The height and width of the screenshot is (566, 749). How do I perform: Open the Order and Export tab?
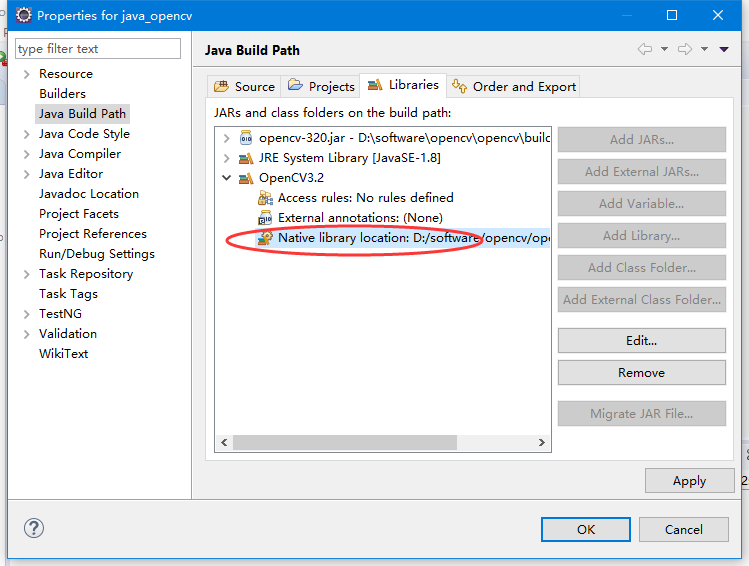pos(513,86)
